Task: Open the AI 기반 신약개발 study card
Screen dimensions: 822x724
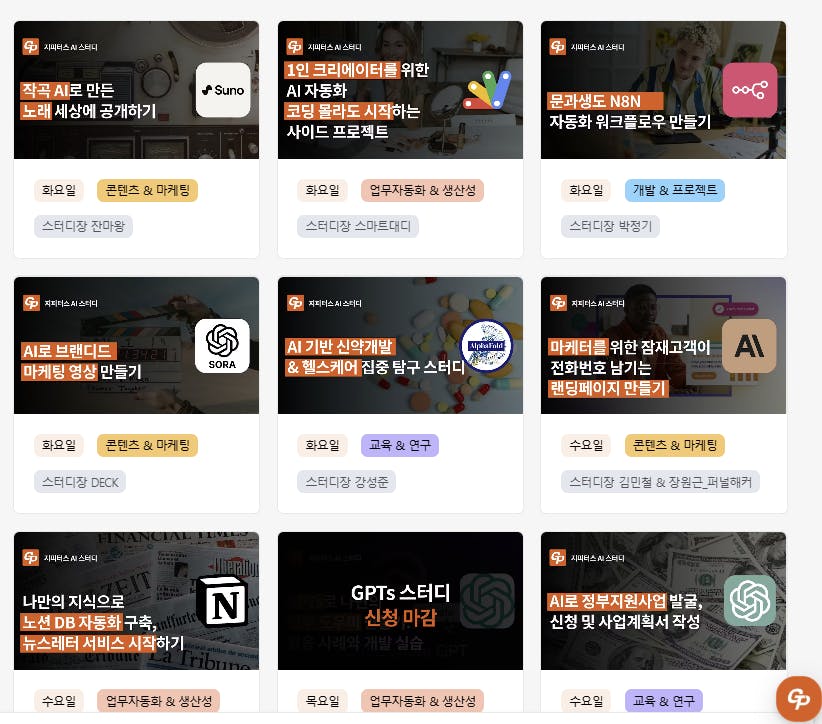Action: [x=401, y=395]
